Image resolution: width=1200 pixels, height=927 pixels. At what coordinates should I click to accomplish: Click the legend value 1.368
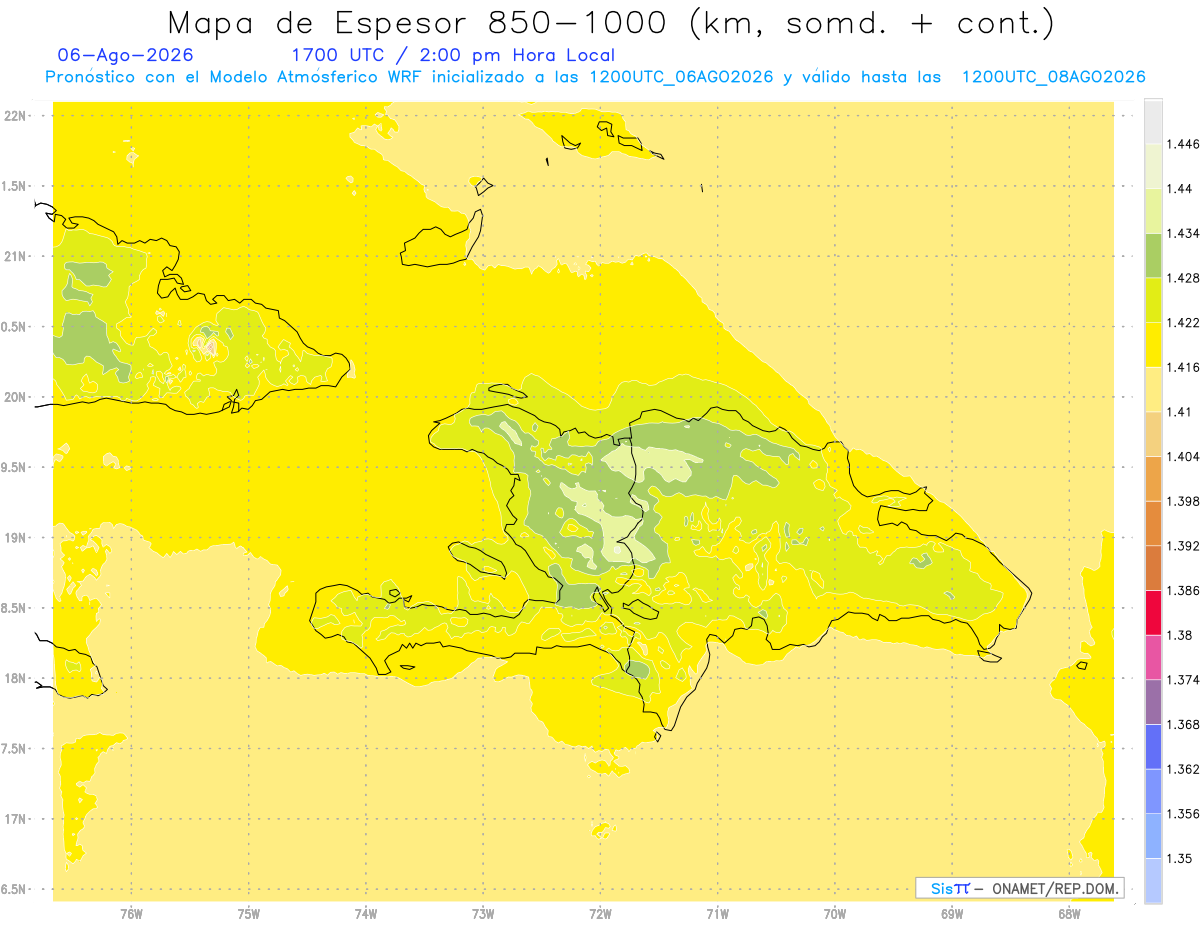coord(1183,724)
